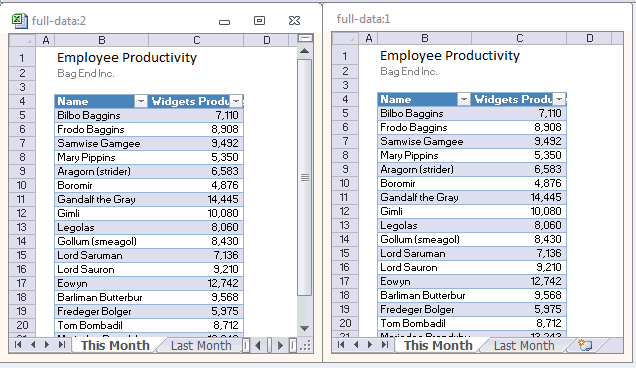
Task: Minimize the full-data:2 window
Action: (x=224, y=22)
